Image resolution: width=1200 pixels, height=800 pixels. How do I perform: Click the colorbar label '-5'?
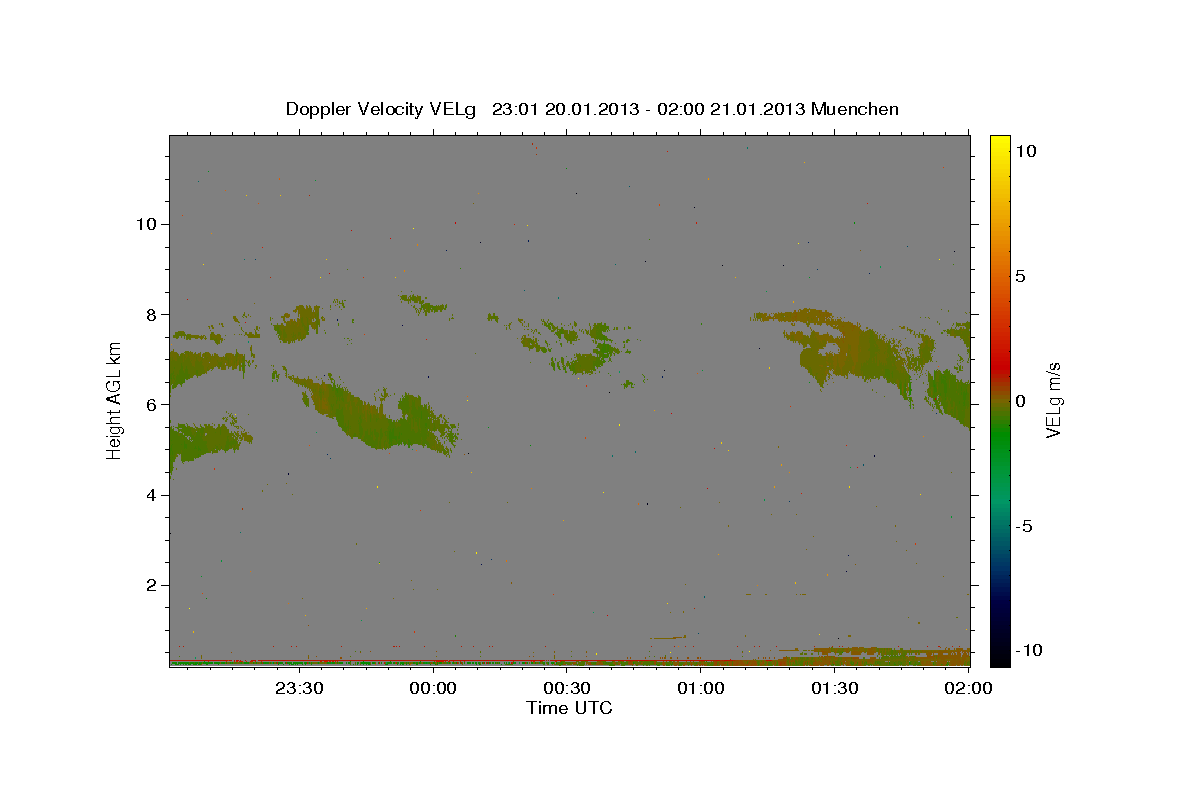pos(1024,526)
